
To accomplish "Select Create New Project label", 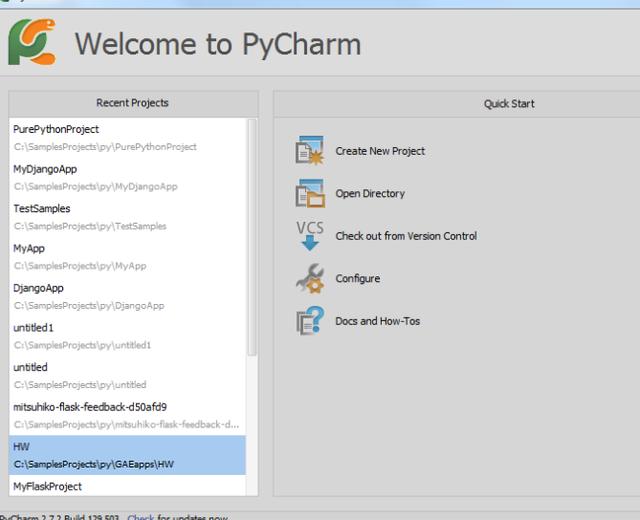I will [380, 151].
